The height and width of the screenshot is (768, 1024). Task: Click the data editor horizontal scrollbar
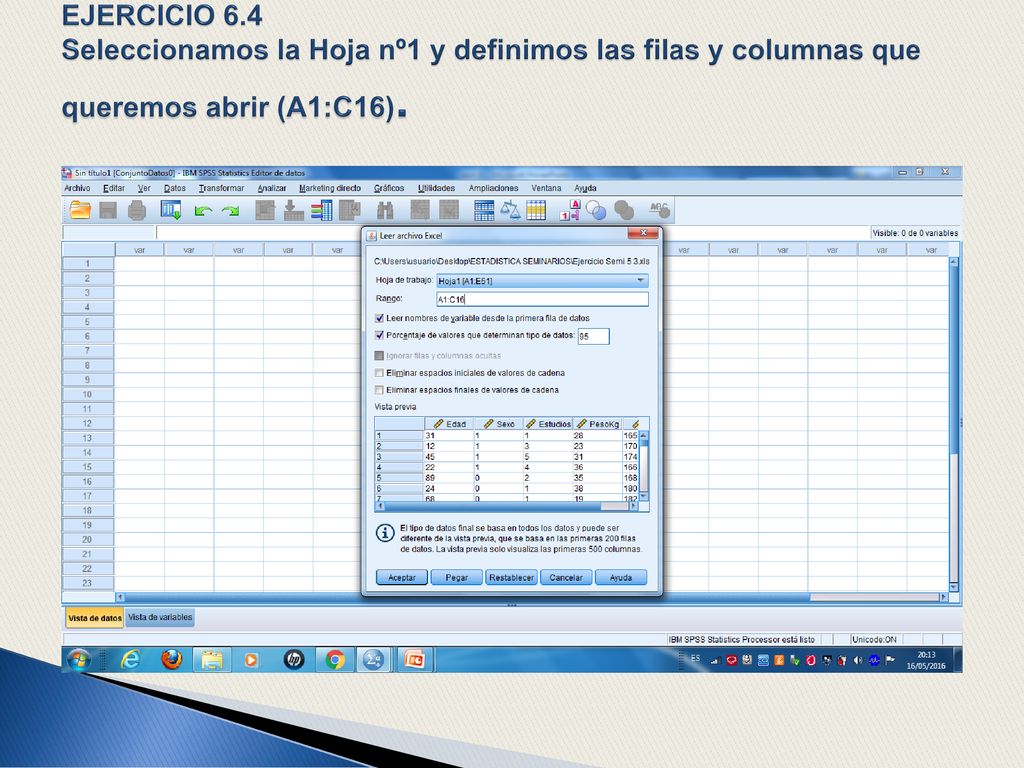(532, 597)
